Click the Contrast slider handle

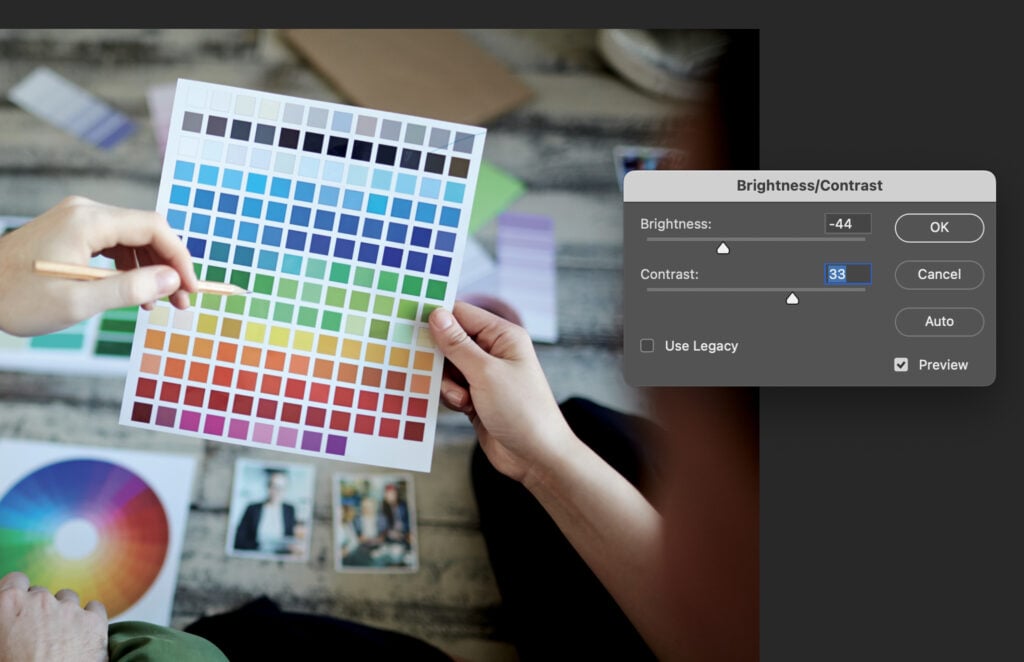click(x=792, y=298)
